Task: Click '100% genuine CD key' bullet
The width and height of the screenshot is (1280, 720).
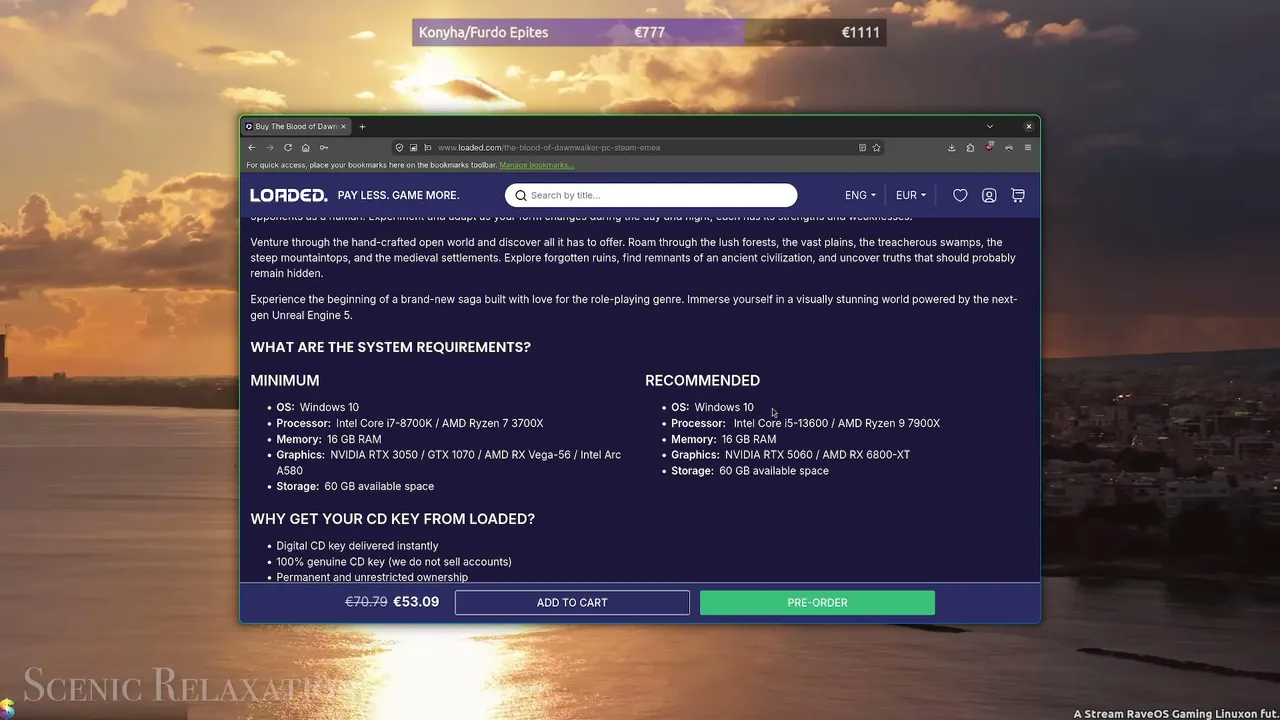Action: pyautogui.click(x=394, y=562)
